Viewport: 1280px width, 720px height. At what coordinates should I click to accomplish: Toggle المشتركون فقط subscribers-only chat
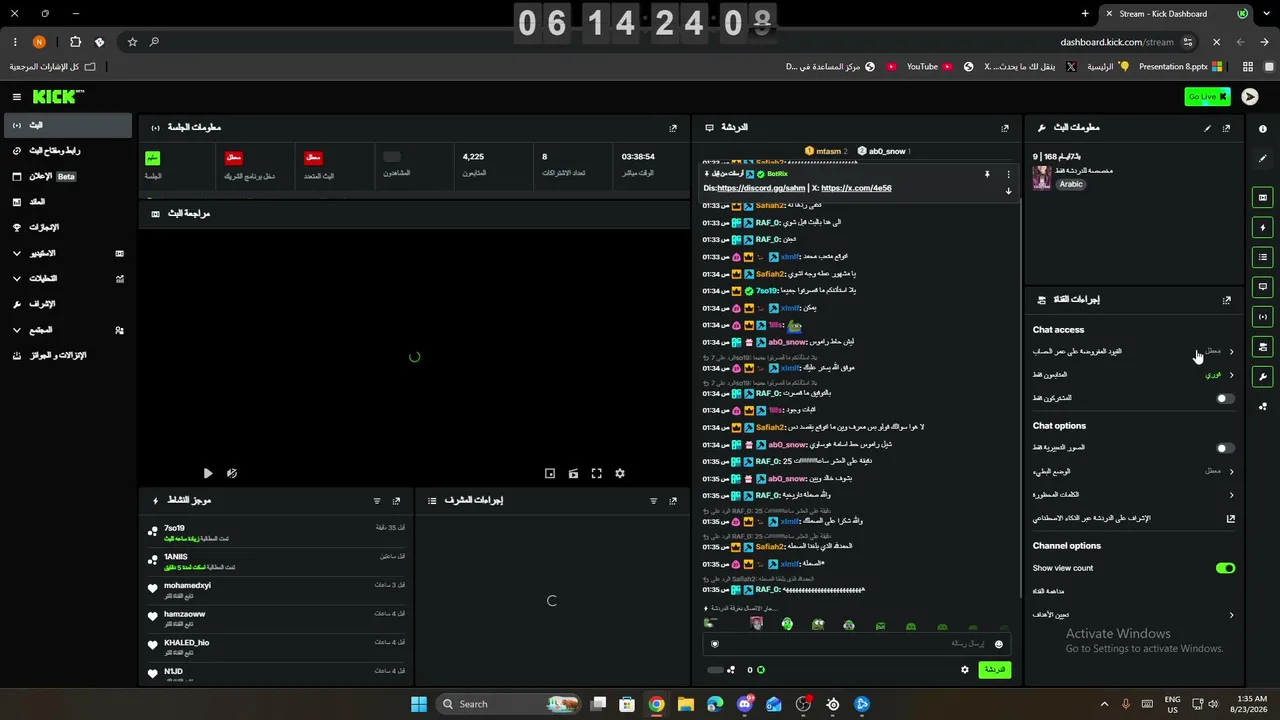click(x=1225, y=399)
